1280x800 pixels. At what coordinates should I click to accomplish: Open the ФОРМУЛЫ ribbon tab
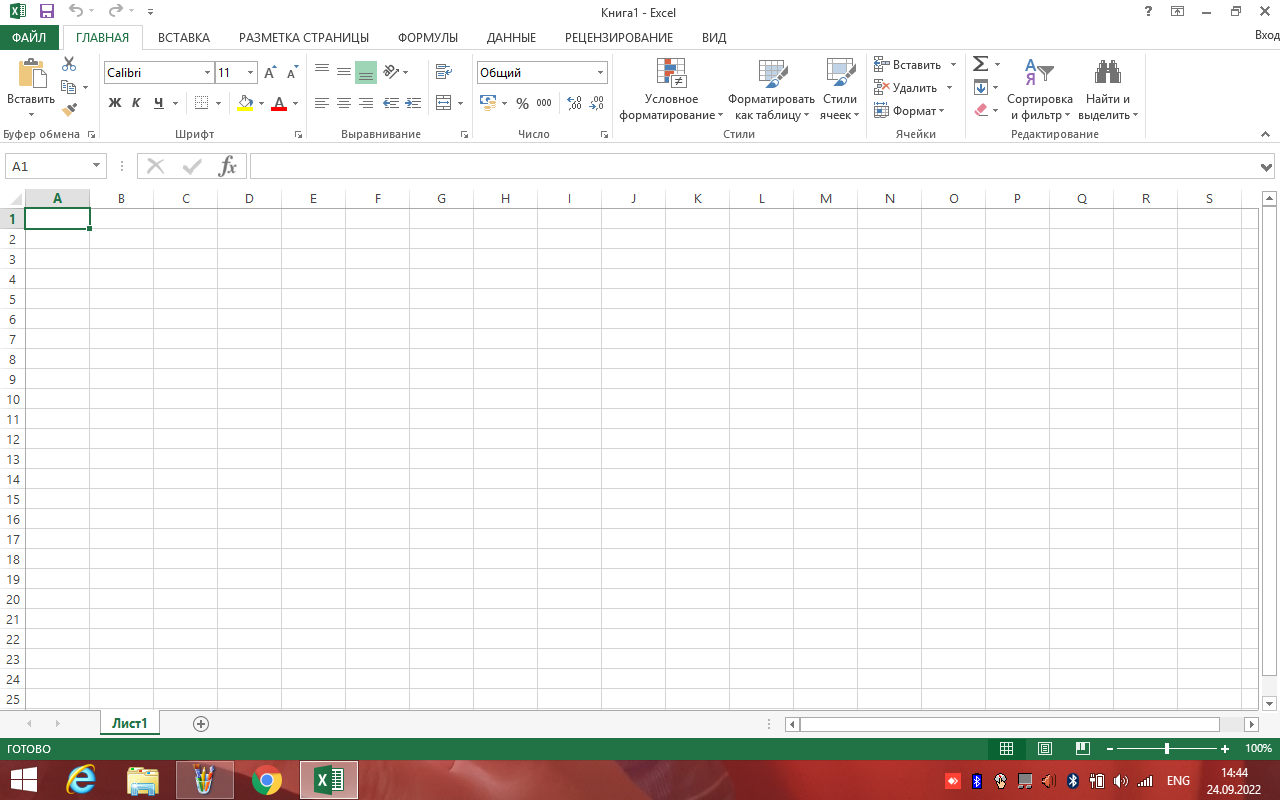(x=427, y=38)
